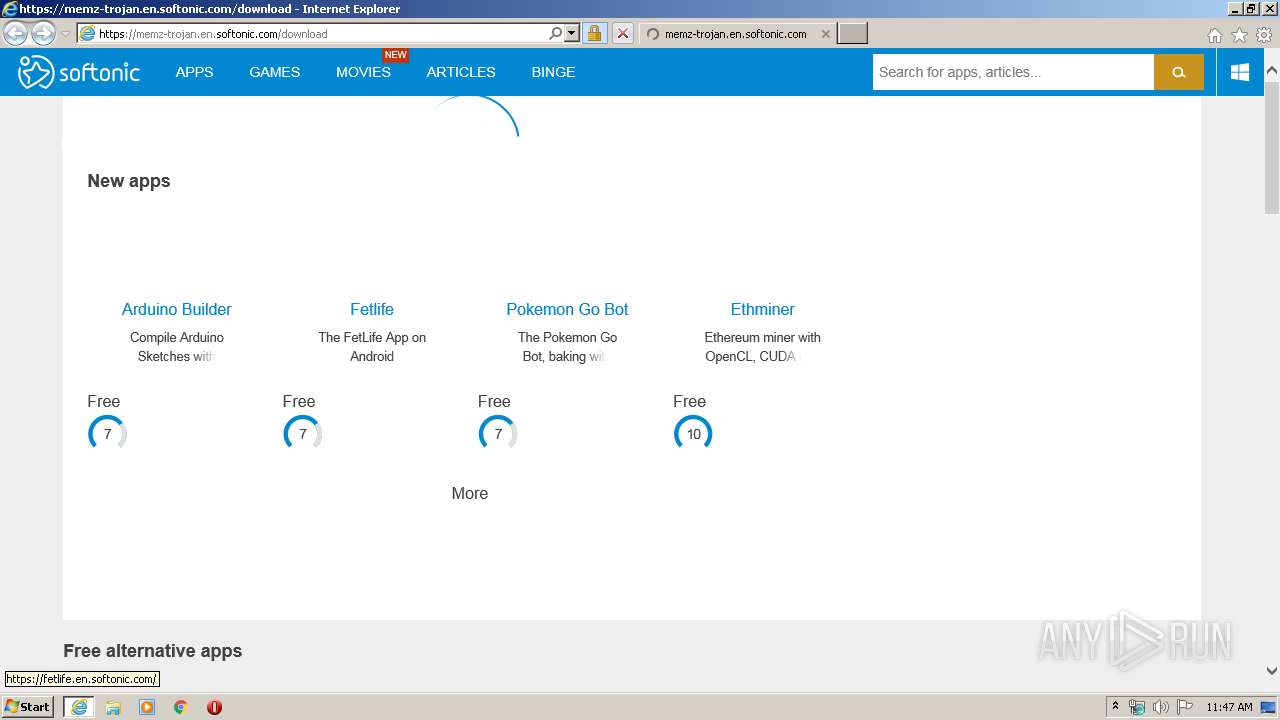Open the MOVIES menu
The height and width of the screenshot is (720, 1280).
(363, 72)
